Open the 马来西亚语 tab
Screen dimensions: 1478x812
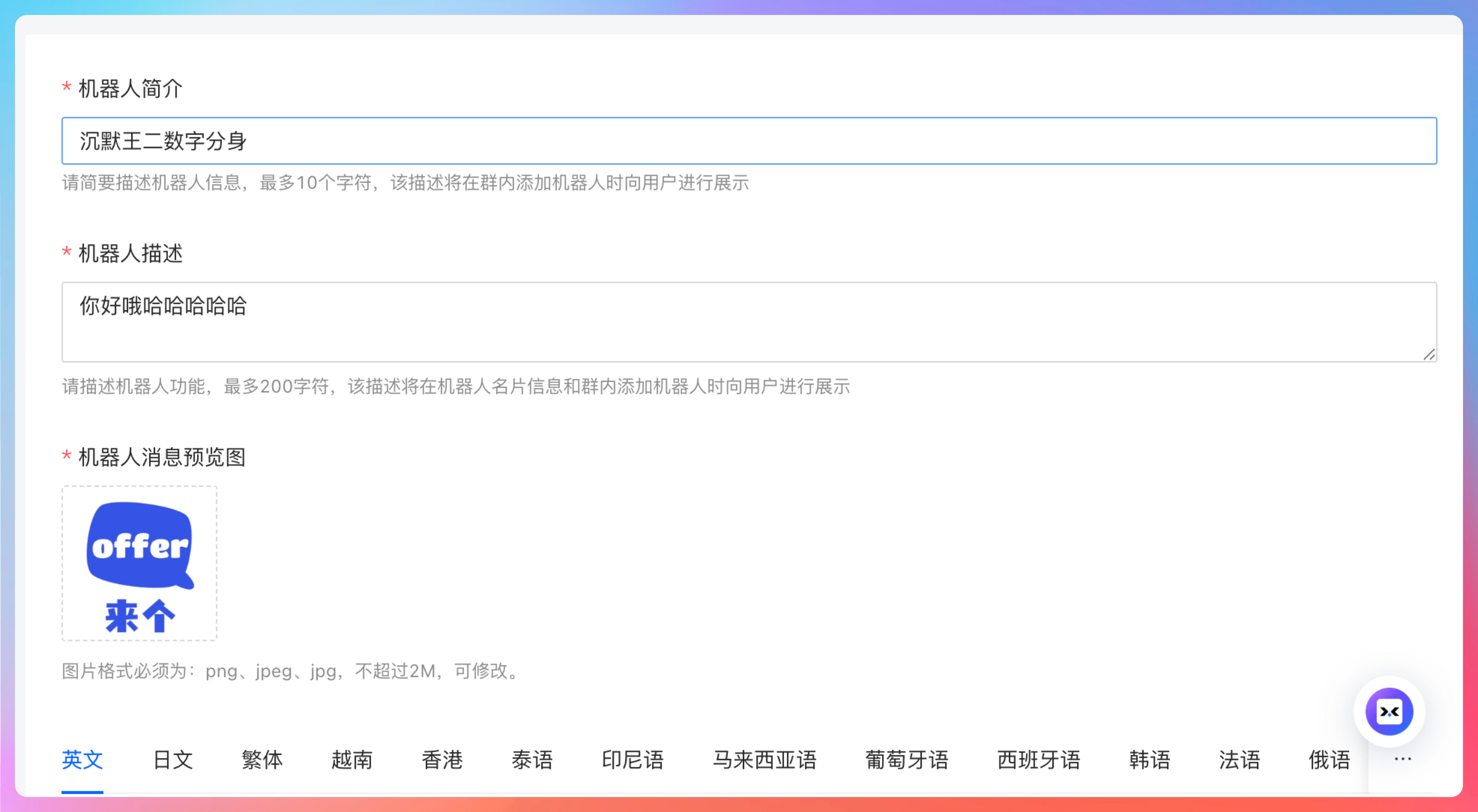(764, 760)
